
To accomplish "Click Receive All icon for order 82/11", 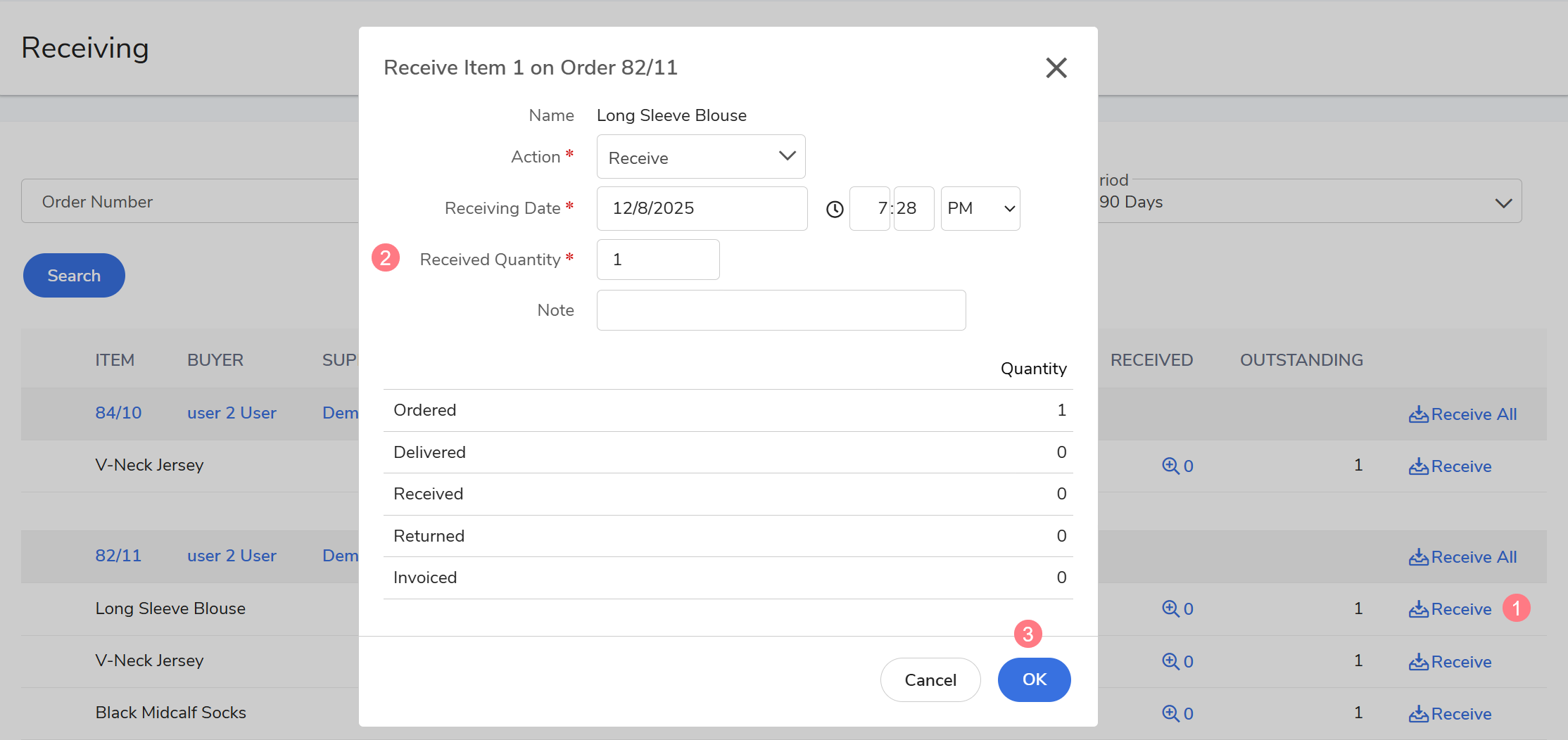I will click(1419, 557).
